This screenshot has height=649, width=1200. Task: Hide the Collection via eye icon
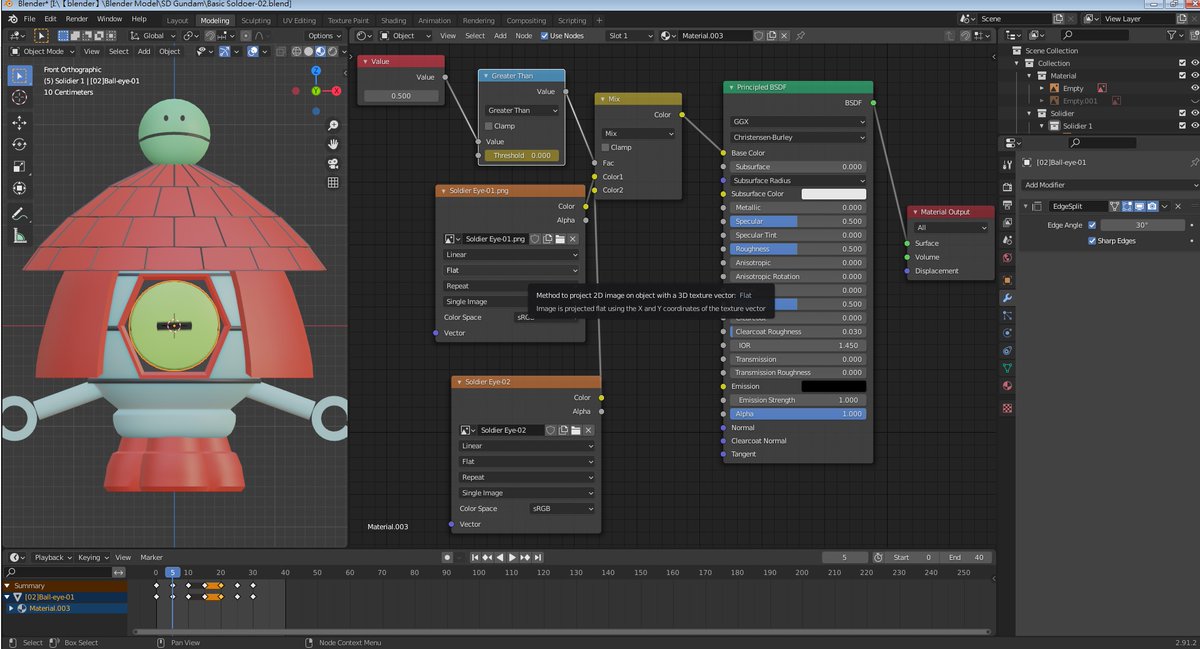(1194, 63)
